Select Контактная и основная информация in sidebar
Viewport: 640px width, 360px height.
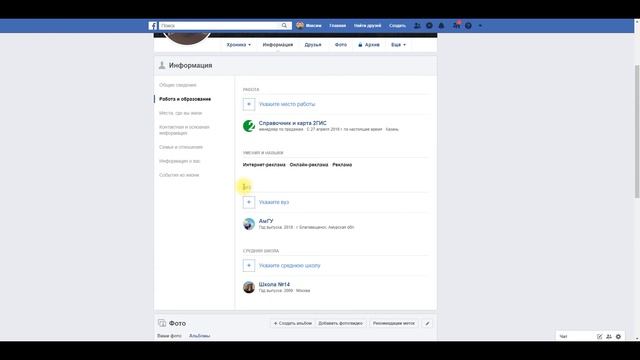pyautogui.click(x=184, y=130)
